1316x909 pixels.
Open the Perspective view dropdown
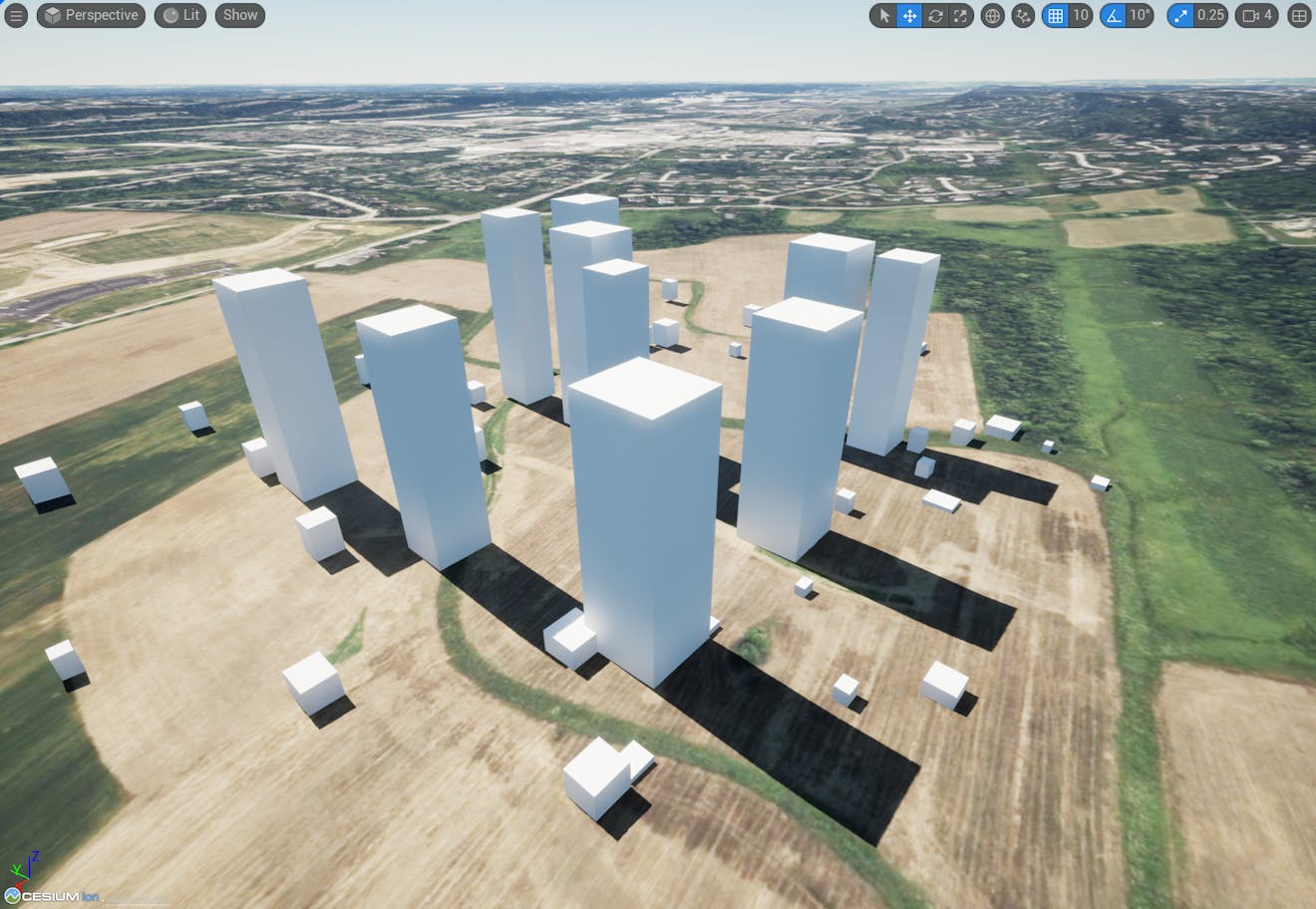pyautogui.click(x=91, y=15)
